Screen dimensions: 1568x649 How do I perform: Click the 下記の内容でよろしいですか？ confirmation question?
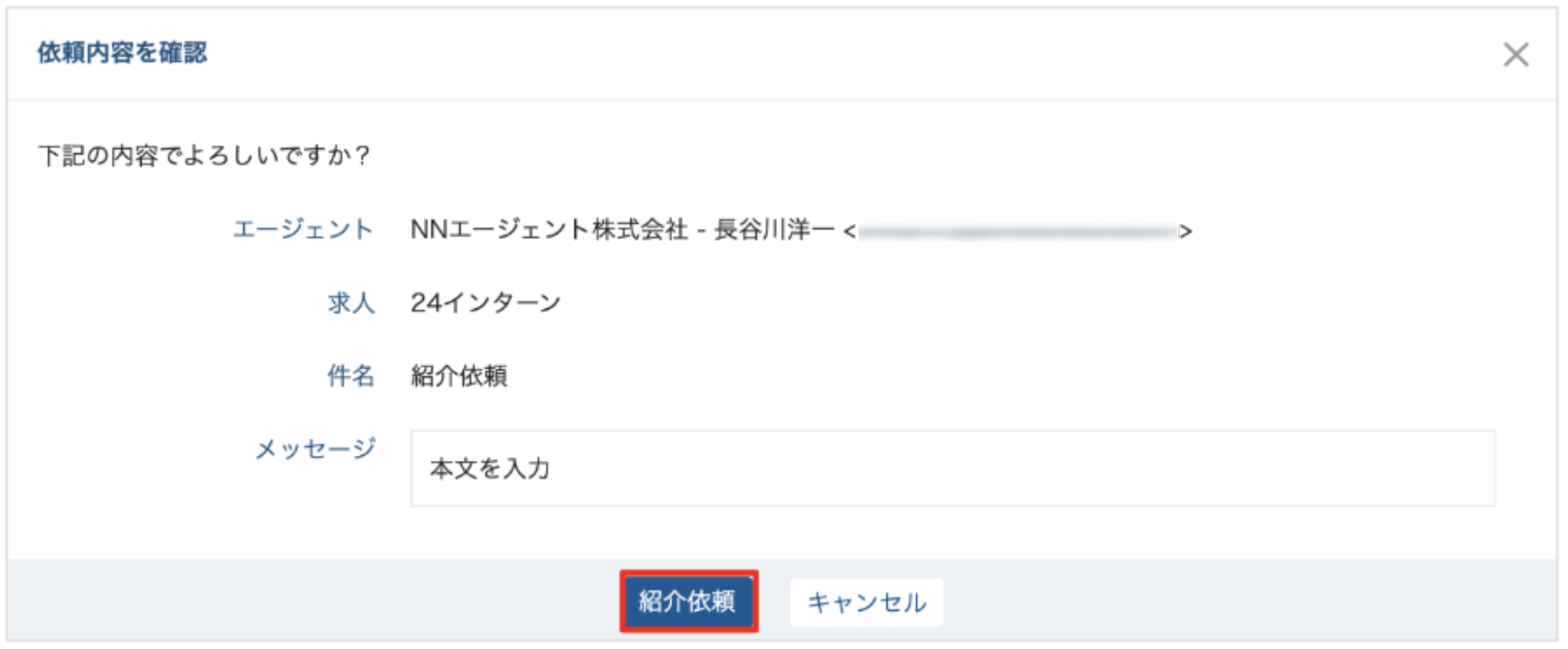204,156
